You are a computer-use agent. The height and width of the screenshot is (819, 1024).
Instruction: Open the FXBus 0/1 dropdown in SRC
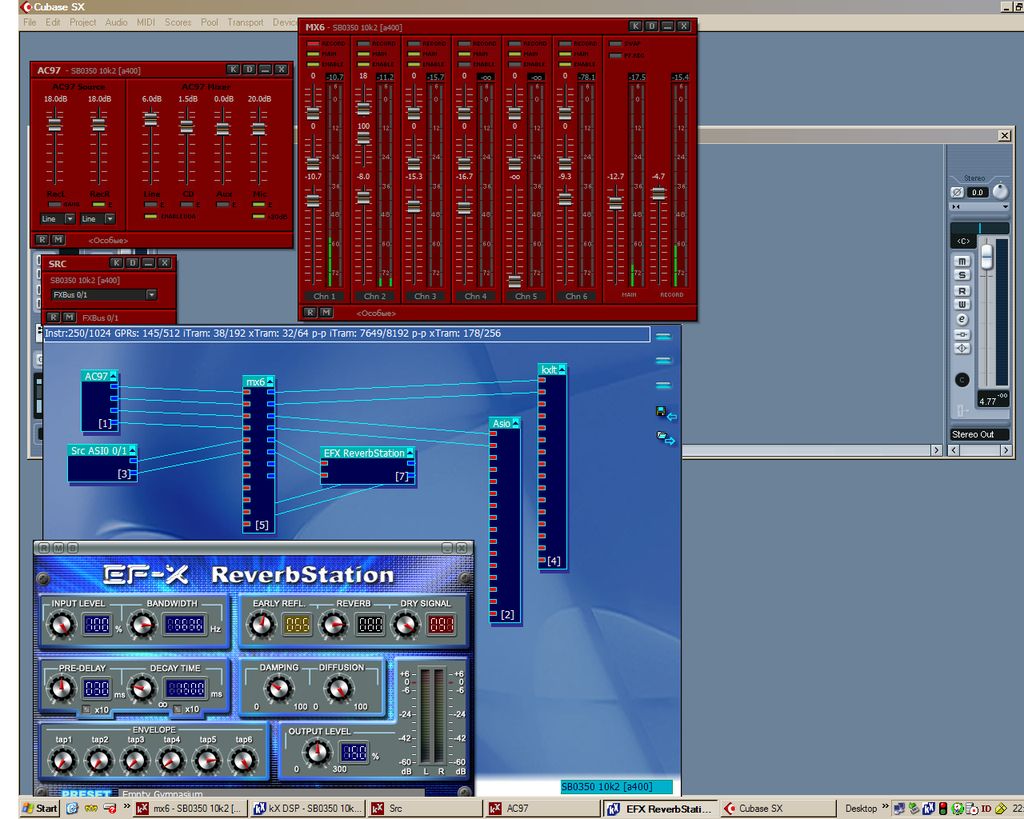(152, 295)
